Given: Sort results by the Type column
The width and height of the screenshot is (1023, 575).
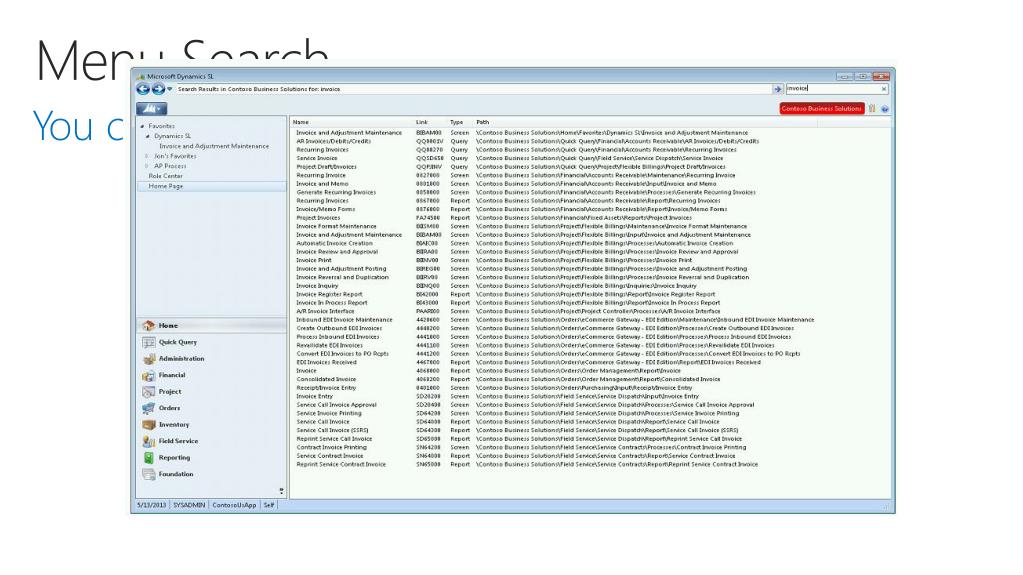Looking at the screenshot, I should coord(456,122).
